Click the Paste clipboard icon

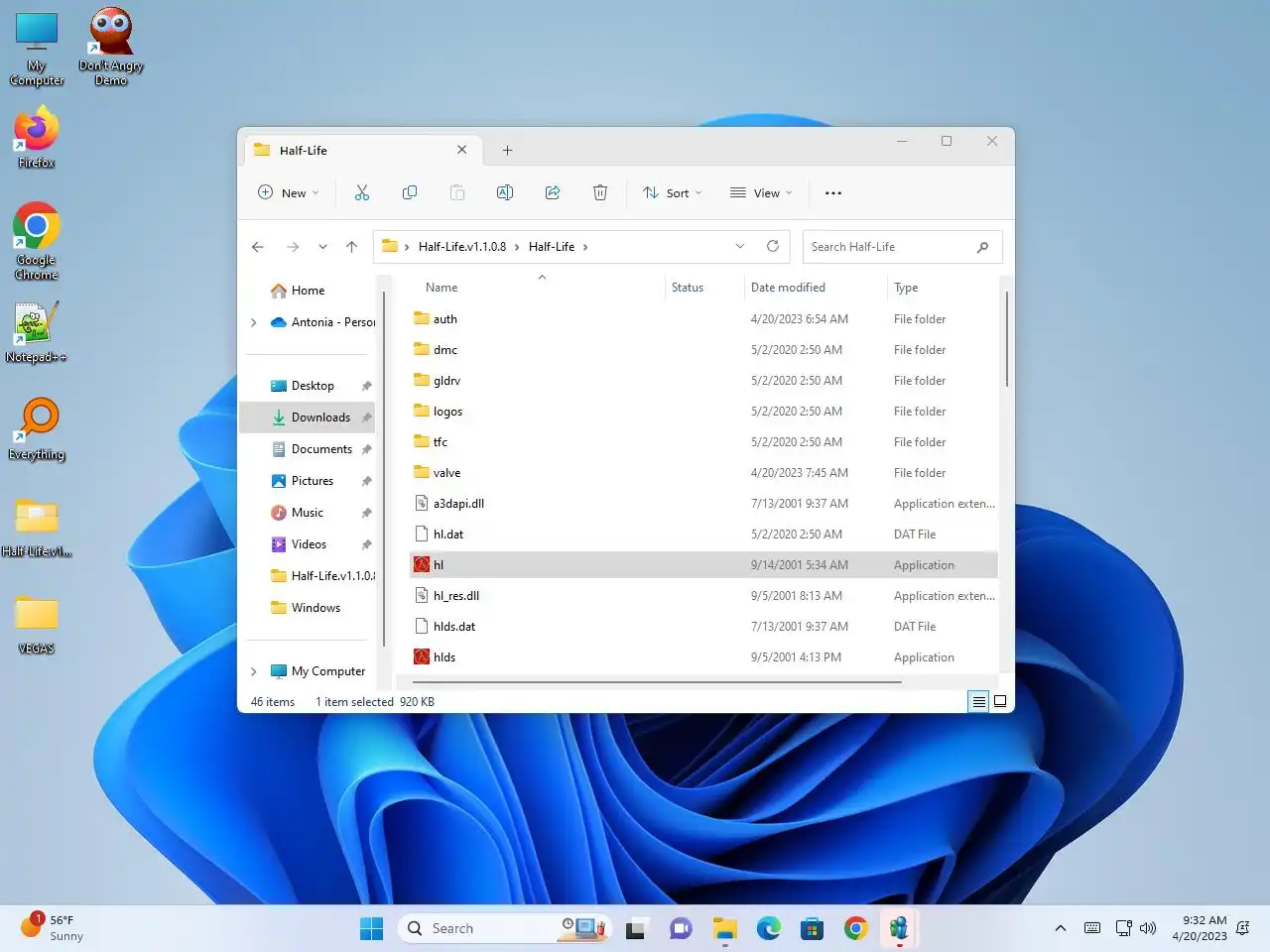point(457,192)
